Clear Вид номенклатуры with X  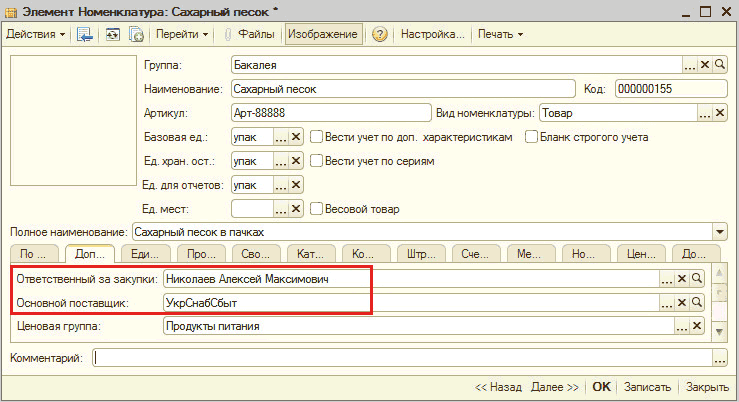pos(720,113)
